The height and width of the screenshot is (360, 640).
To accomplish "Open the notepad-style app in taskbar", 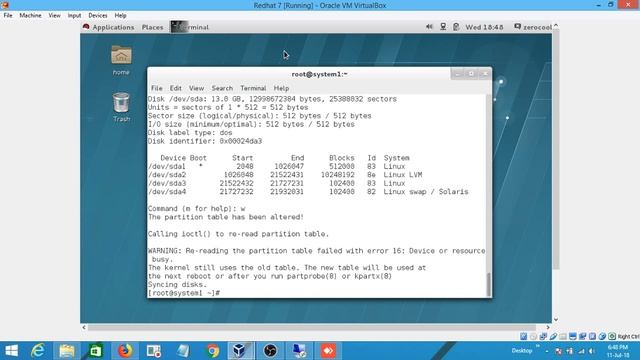I will 183,351.
